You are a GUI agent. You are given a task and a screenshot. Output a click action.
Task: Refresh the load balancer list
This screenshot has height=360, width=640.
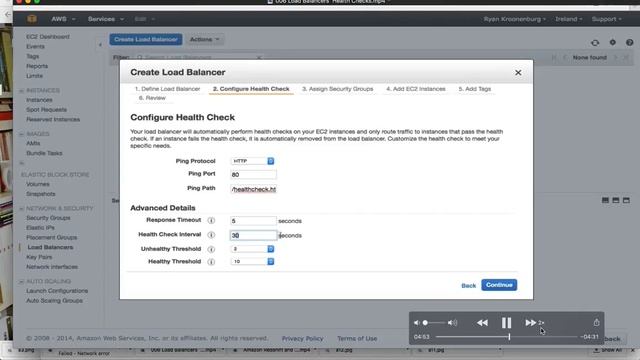pos(595,42)
